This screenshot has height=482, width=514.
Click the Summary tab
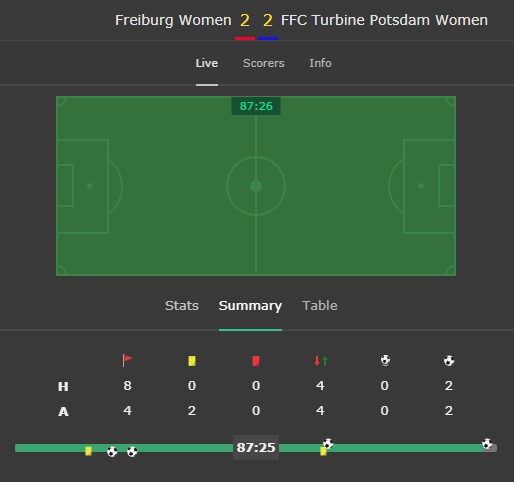pyautogui.click(x=250, y=306)
